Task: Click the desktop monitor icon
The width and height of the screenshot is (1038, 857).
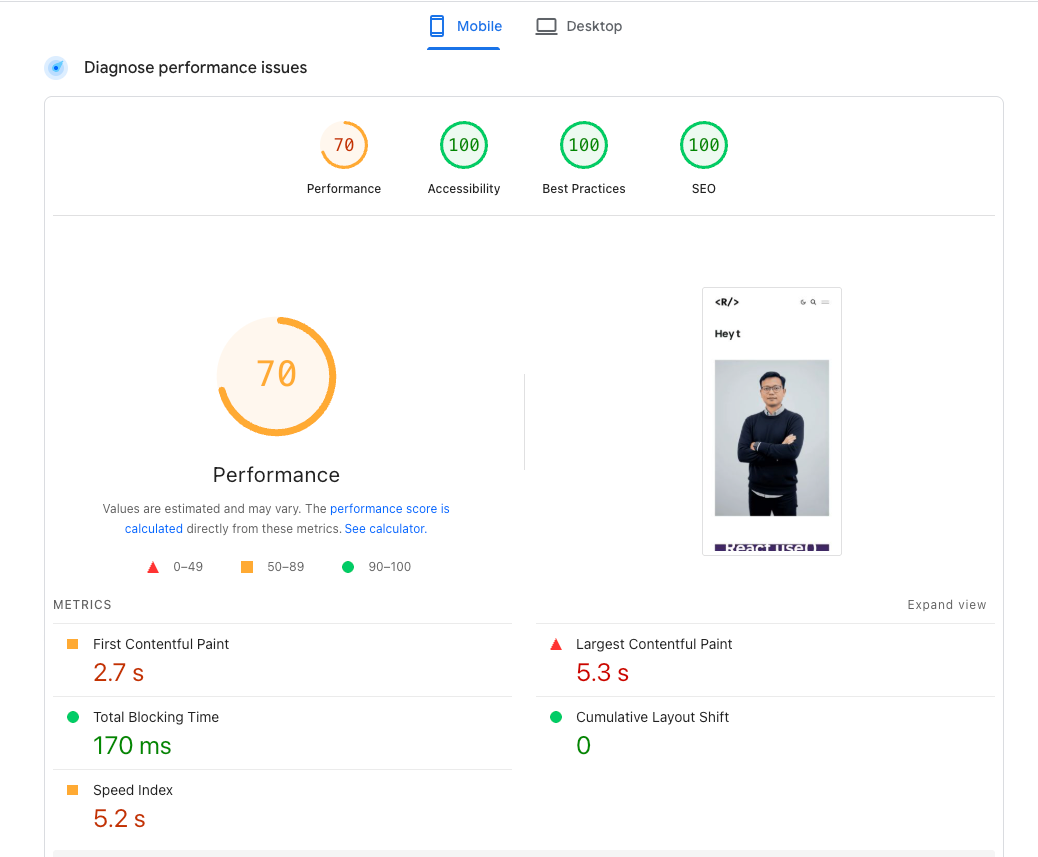Action: coord(546,27)
